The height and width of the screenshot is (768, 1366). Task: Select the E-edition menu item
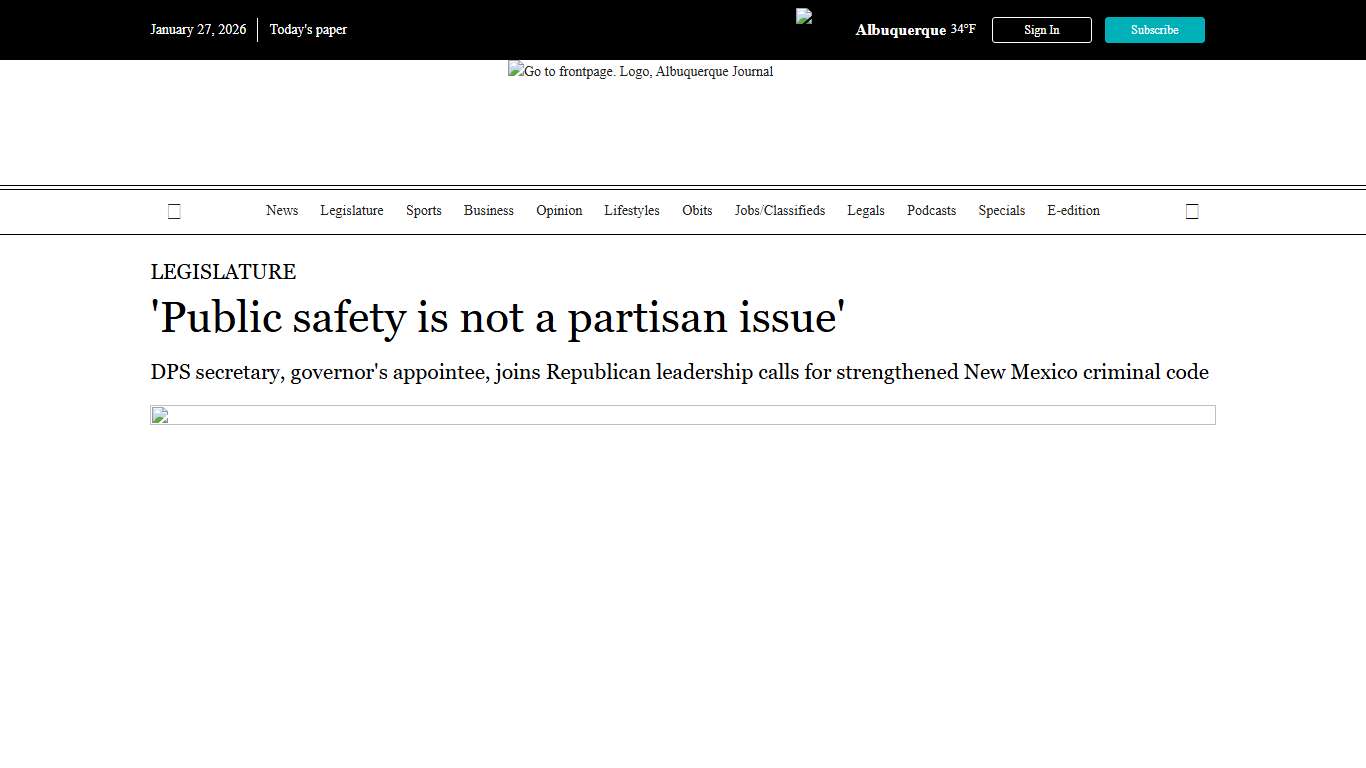tap(1073, 211)
